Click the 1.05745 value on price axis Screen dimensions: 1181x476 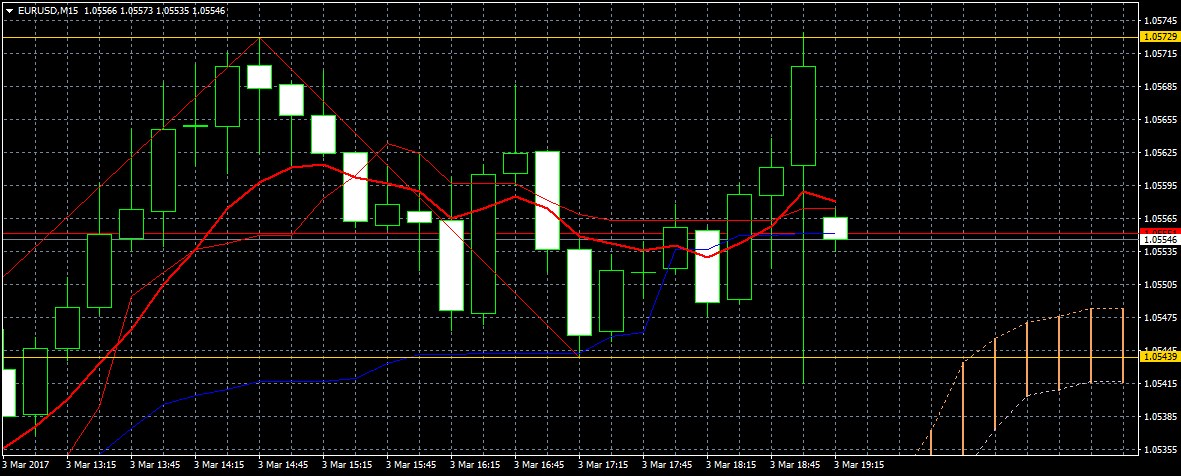pos(1160,20)
